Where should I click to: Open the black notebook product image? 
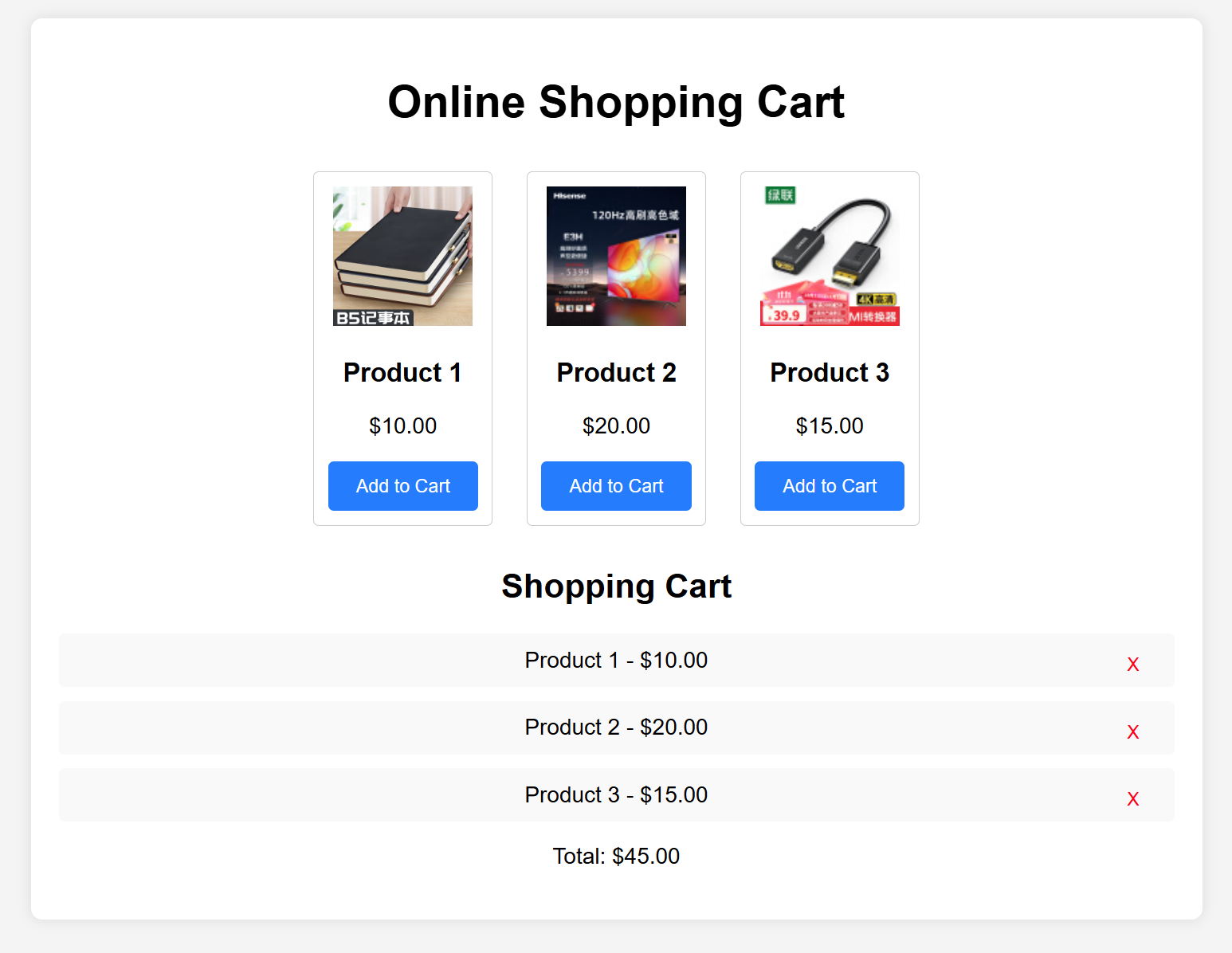[402, 256]
